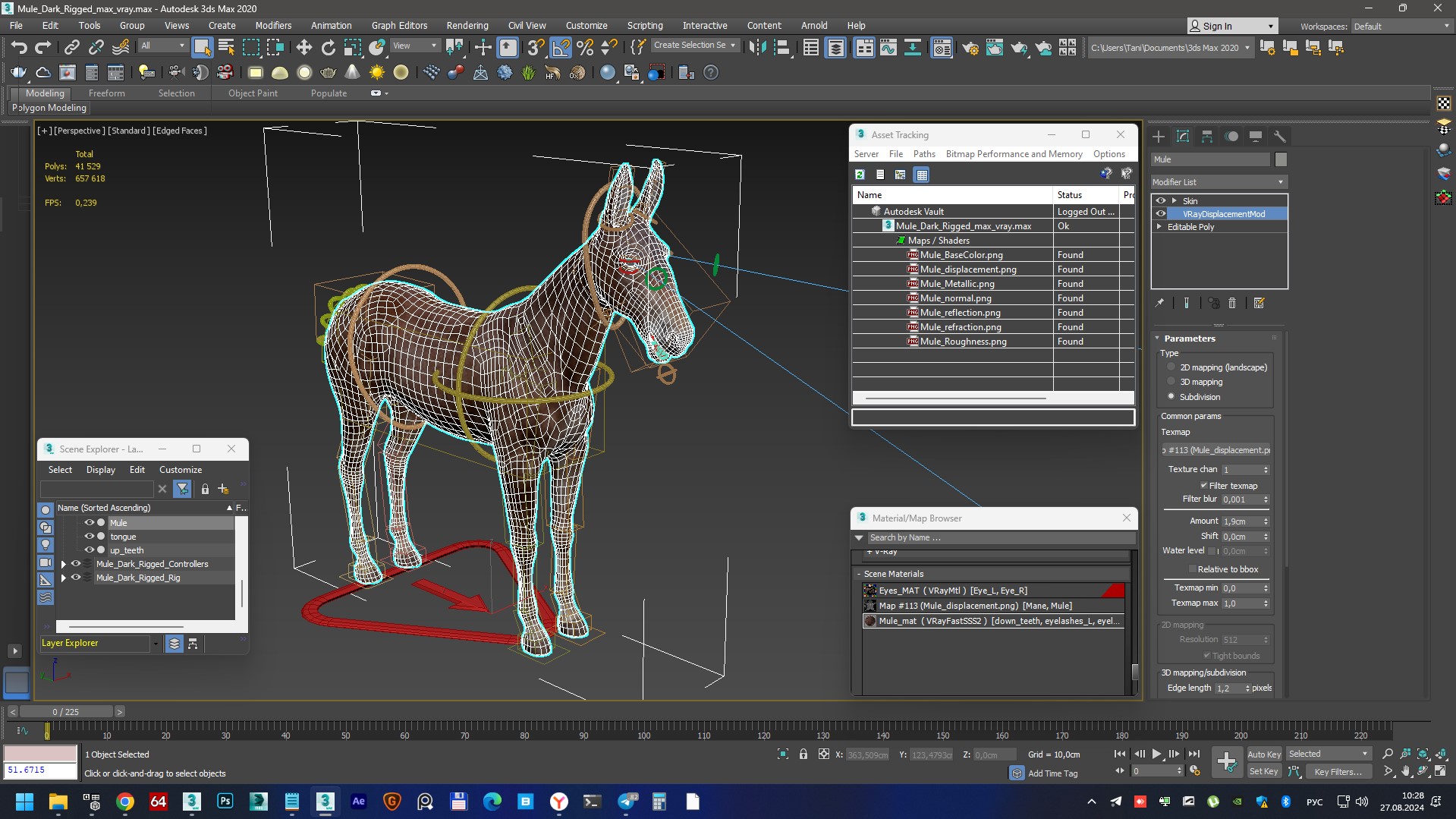This screenshot has height=819, width=1456.
Task: Open the Render Setup icon
Action: click(x=970, y=47)
